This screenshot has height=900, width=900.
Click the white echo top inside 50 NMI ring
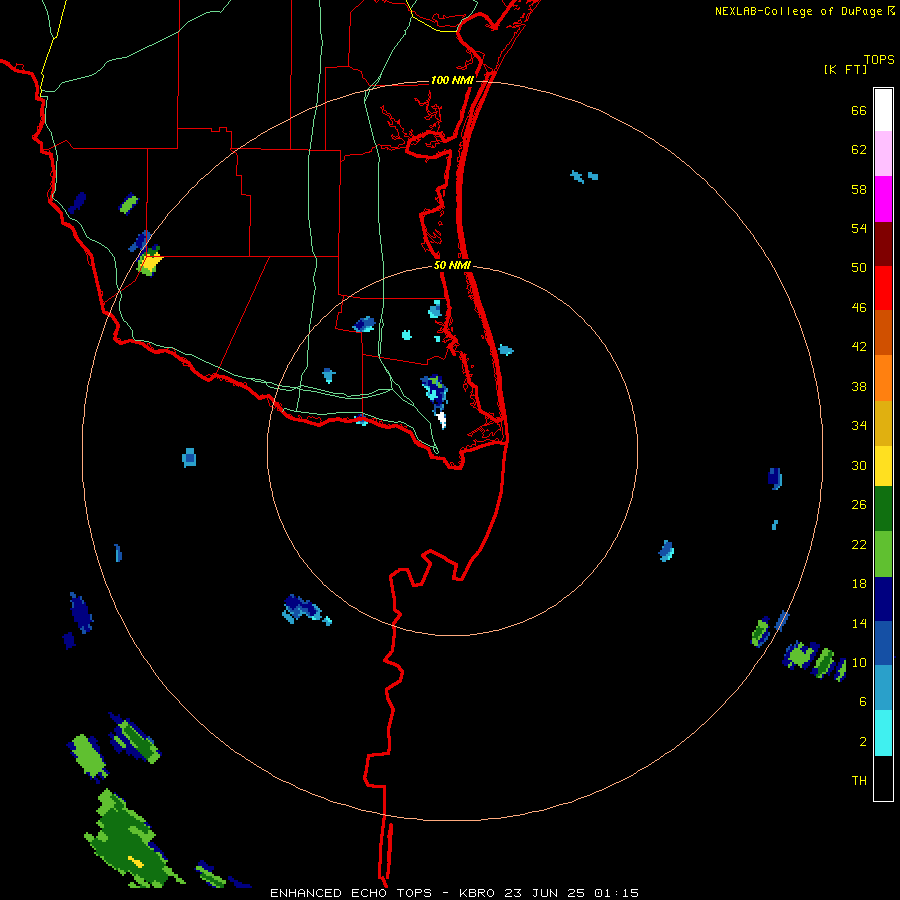[441, 419]
